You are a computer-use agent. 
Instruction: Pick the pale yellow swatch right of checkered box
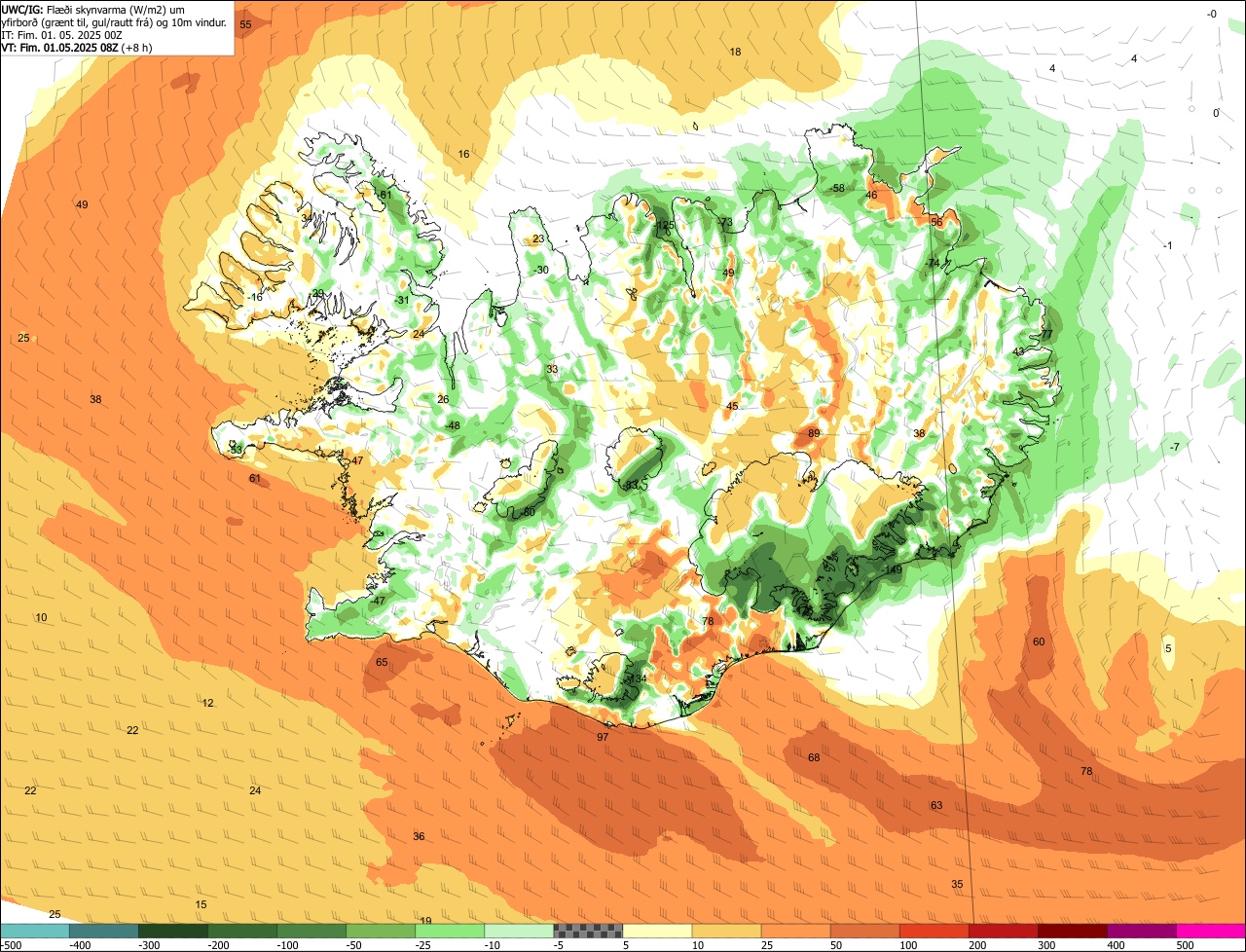[x=657, y=931]
